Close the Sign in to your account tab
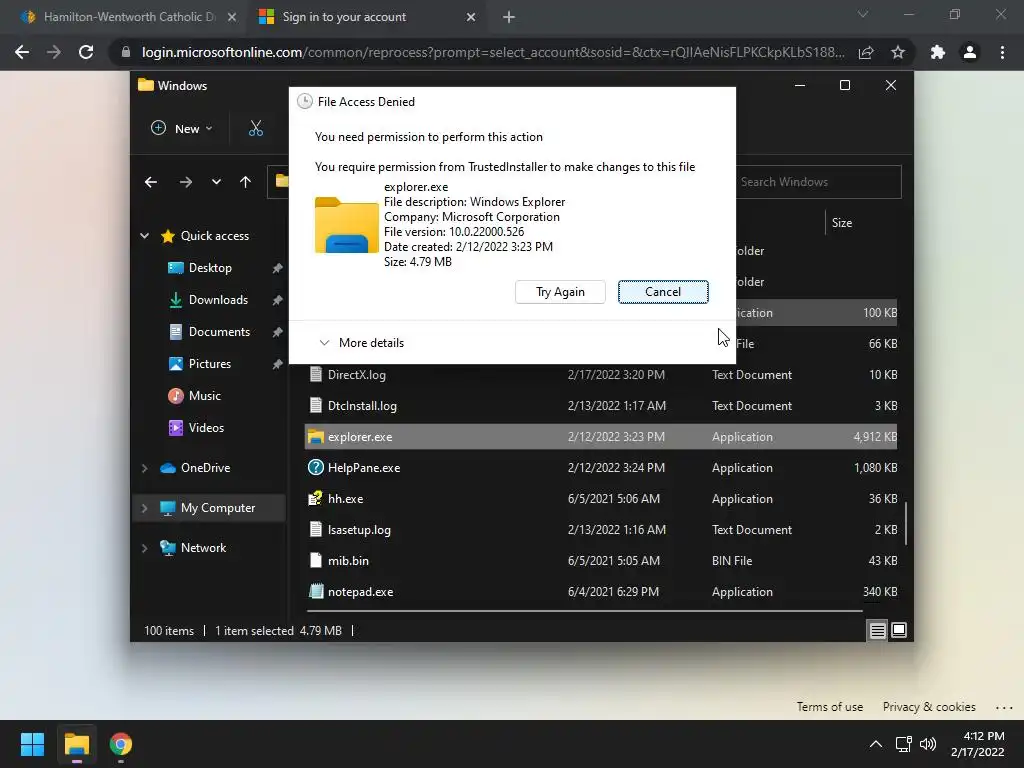The width and height of the screenshot is (1024, 768). 471,17
